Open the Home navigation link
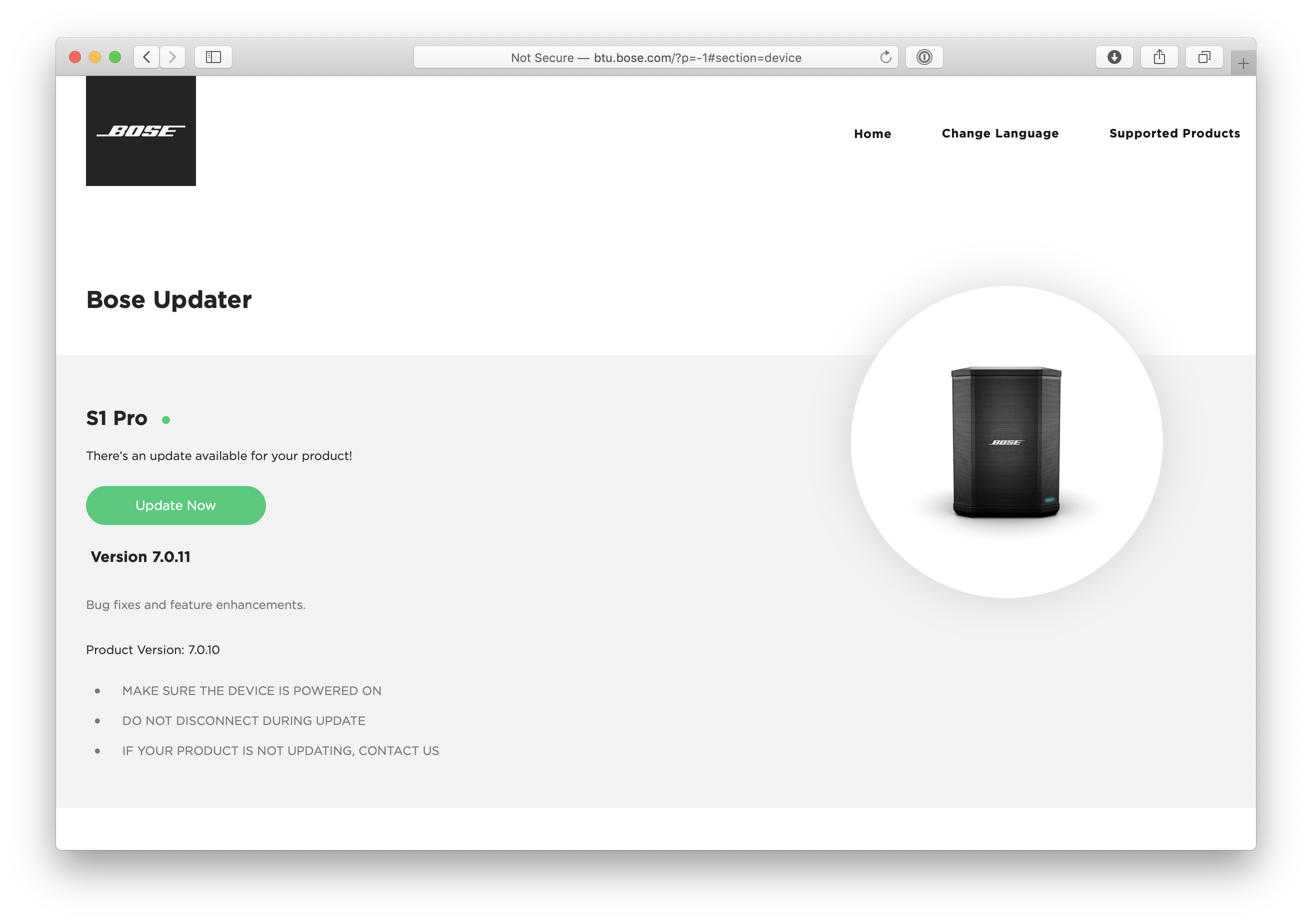 coord(872,133)
